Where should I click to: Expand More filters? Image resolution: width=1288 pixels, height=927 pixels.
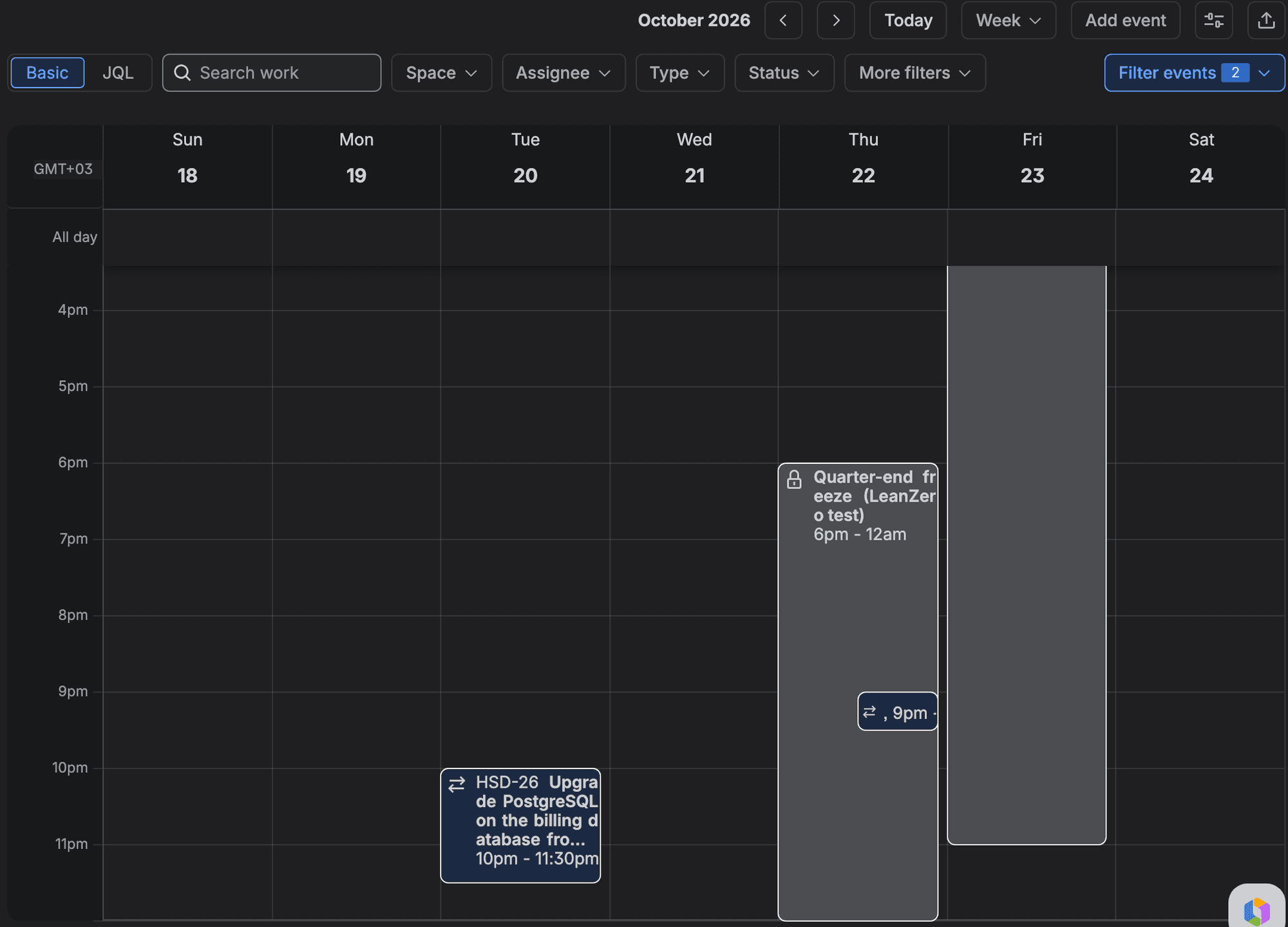coord(915,73)
